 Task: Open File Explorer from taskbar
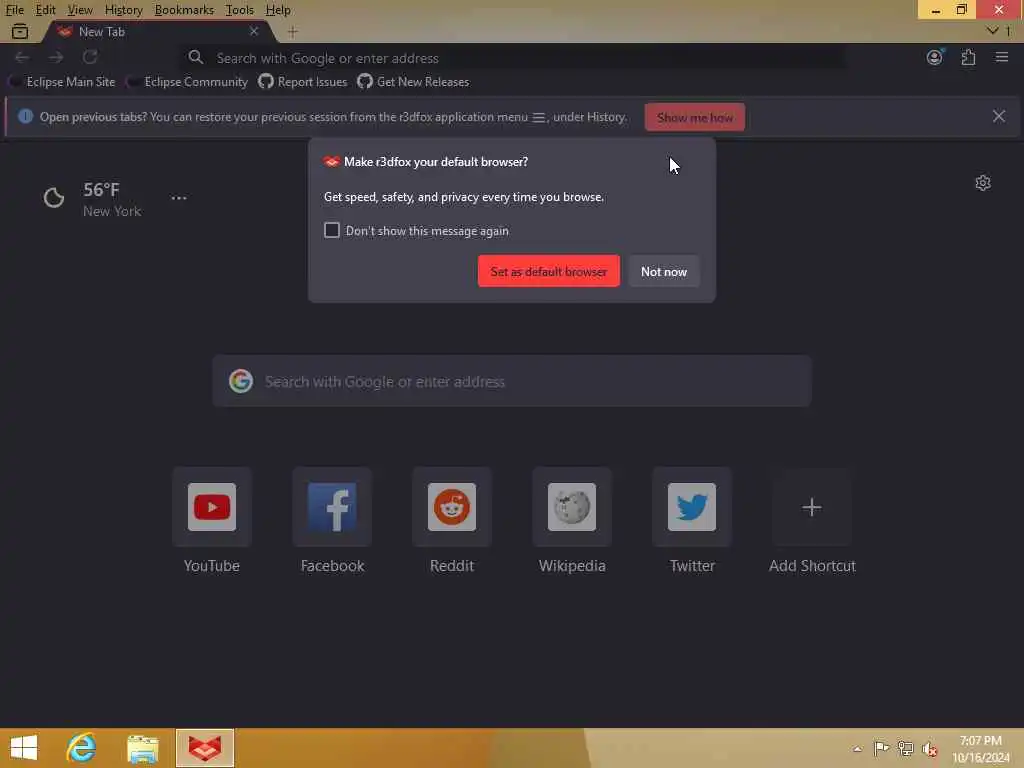(x=142, y=748)
